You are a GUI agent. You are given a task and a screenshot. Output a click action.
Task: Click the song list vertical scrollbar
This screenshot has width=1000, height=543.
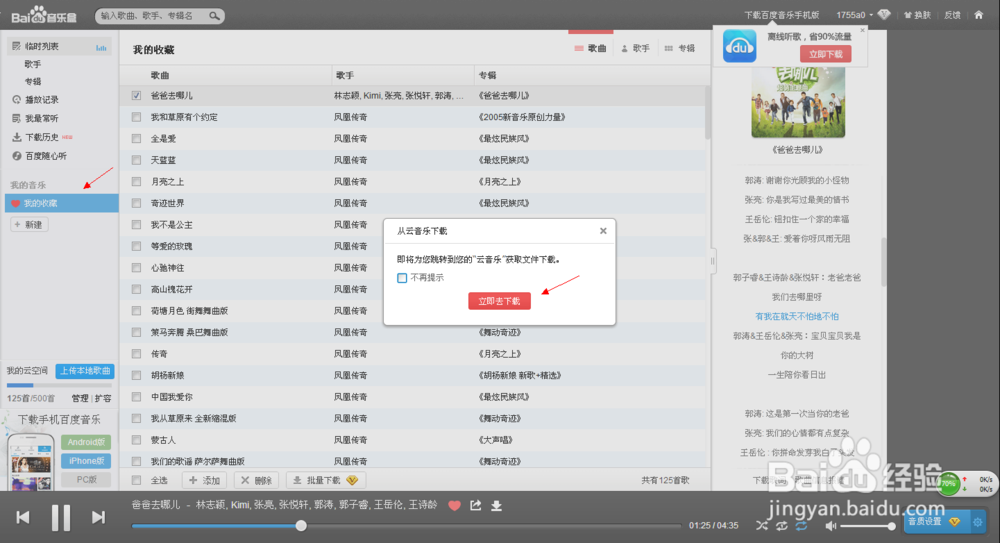coord(707,113)
